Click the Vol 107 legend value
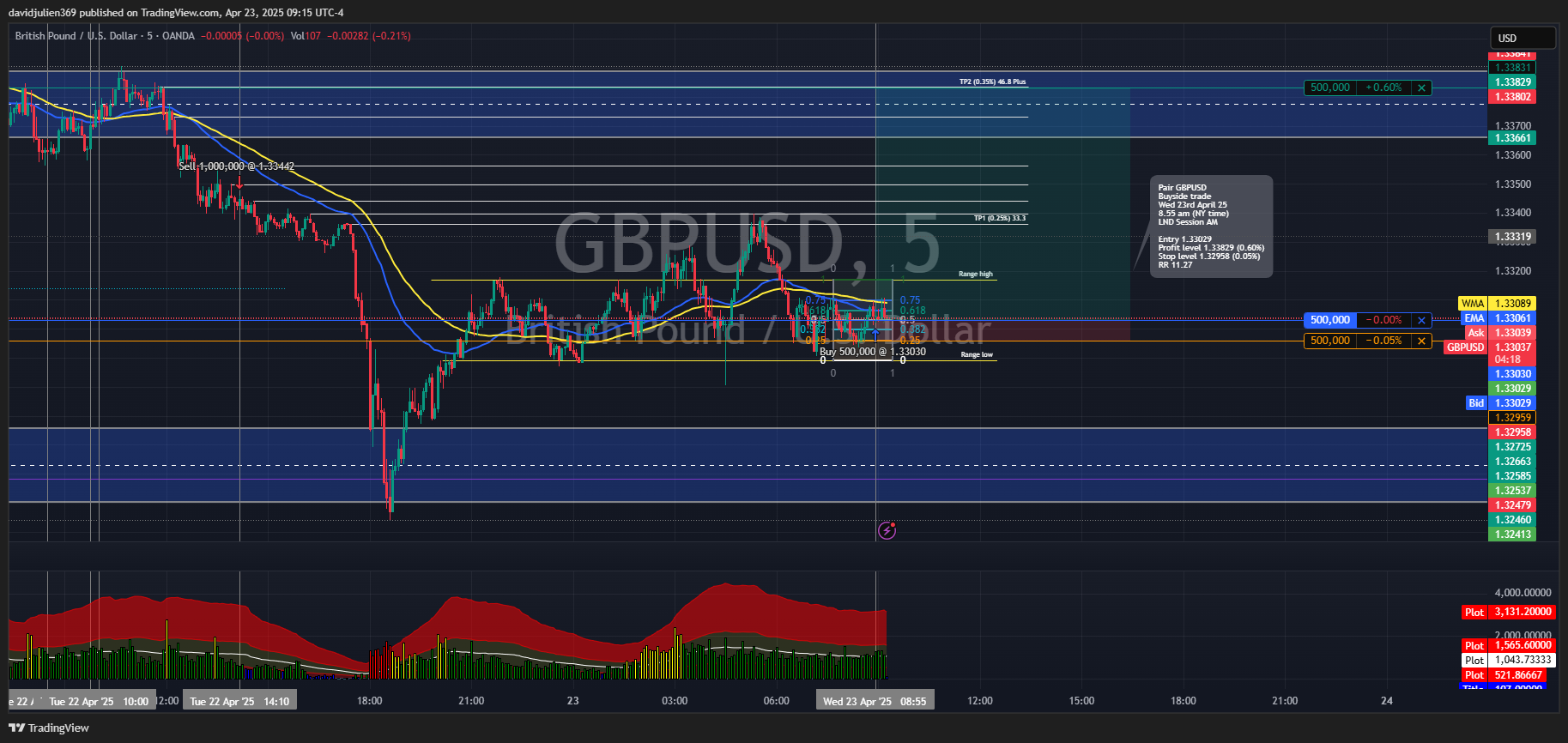Screen dimensions: 1568x743 306,36
